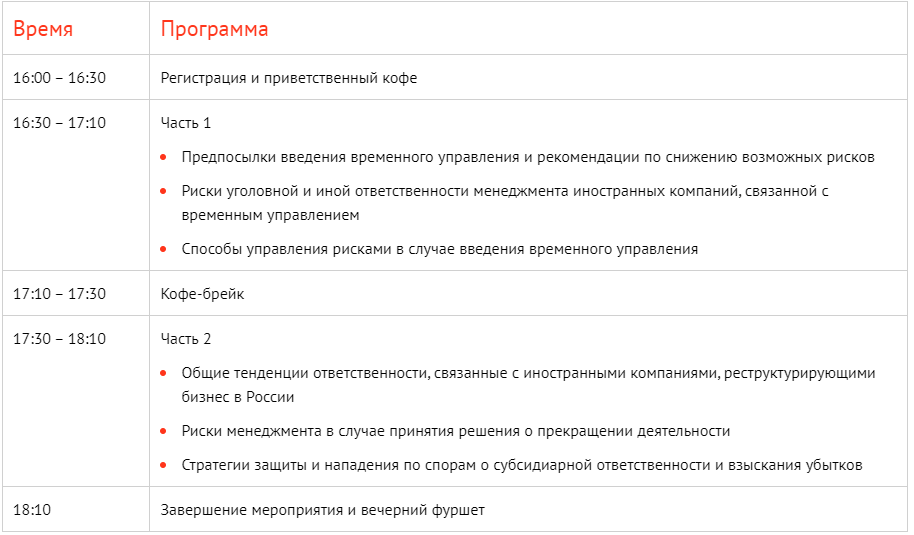
Task: Click "Способы управления рисками" list item
Action: tap(440, 249)
